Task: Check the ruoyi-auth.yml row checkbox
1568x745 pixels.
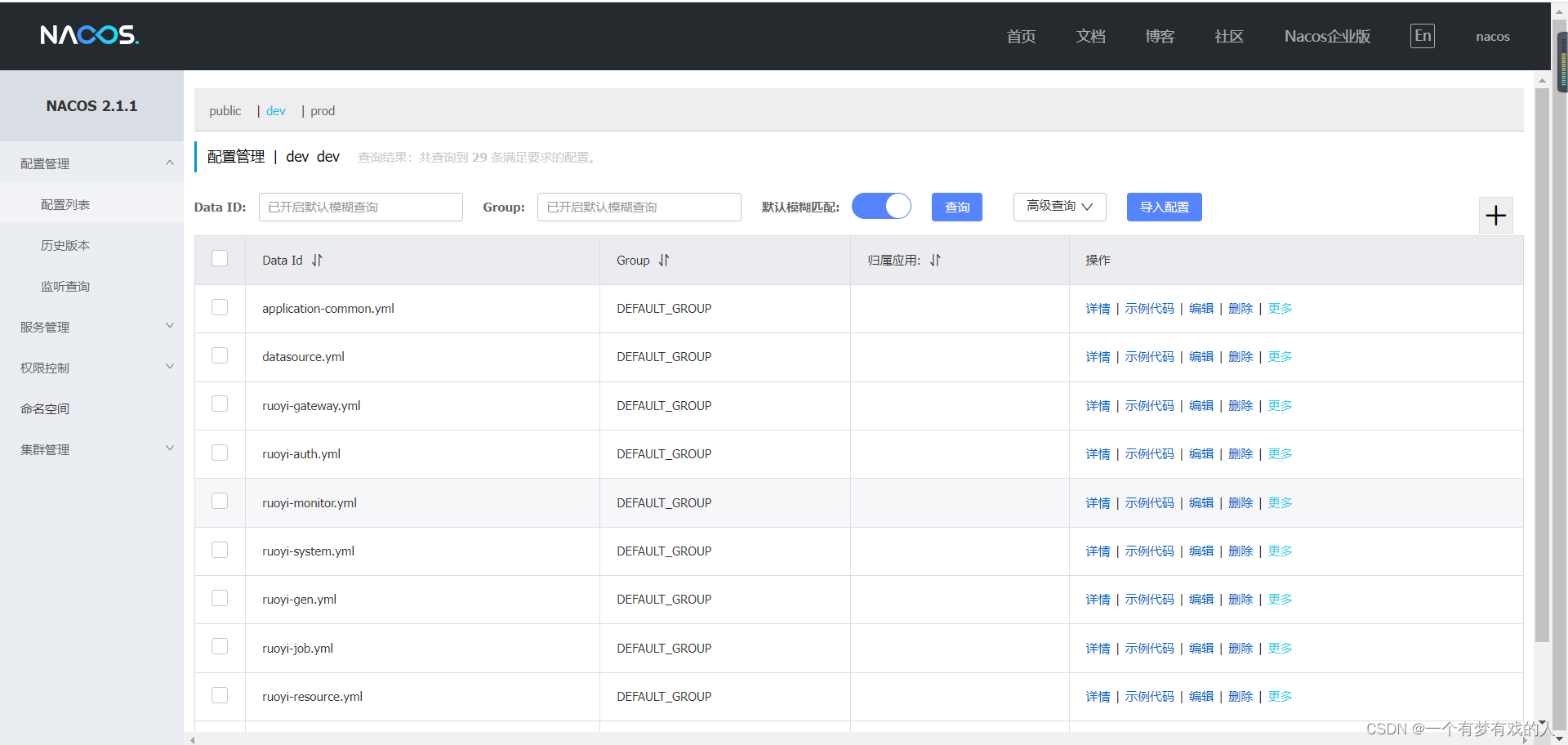Action: click(x=220, y=453)
